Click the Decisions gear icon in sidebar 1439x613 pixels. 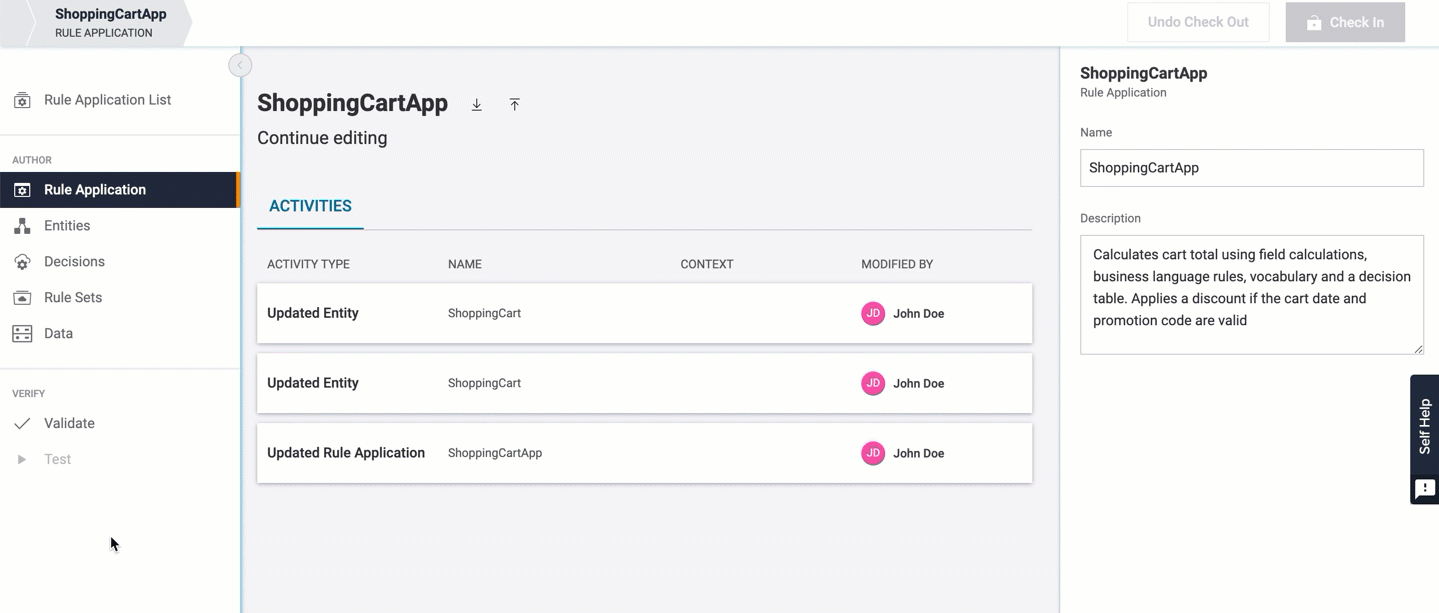[x=22, y=262]
